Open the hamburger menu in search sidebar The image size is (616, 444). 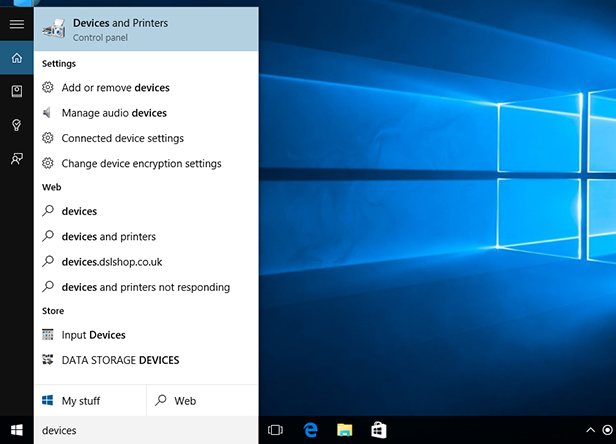[16, 24]
